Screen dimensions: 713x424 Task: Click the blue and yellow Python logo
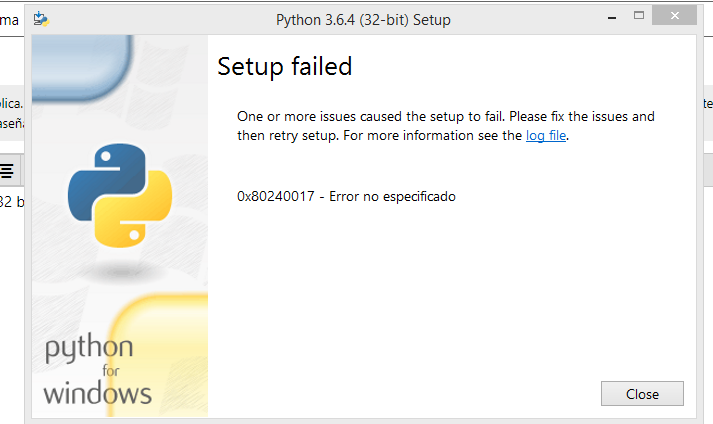click(x=120, y=196)
